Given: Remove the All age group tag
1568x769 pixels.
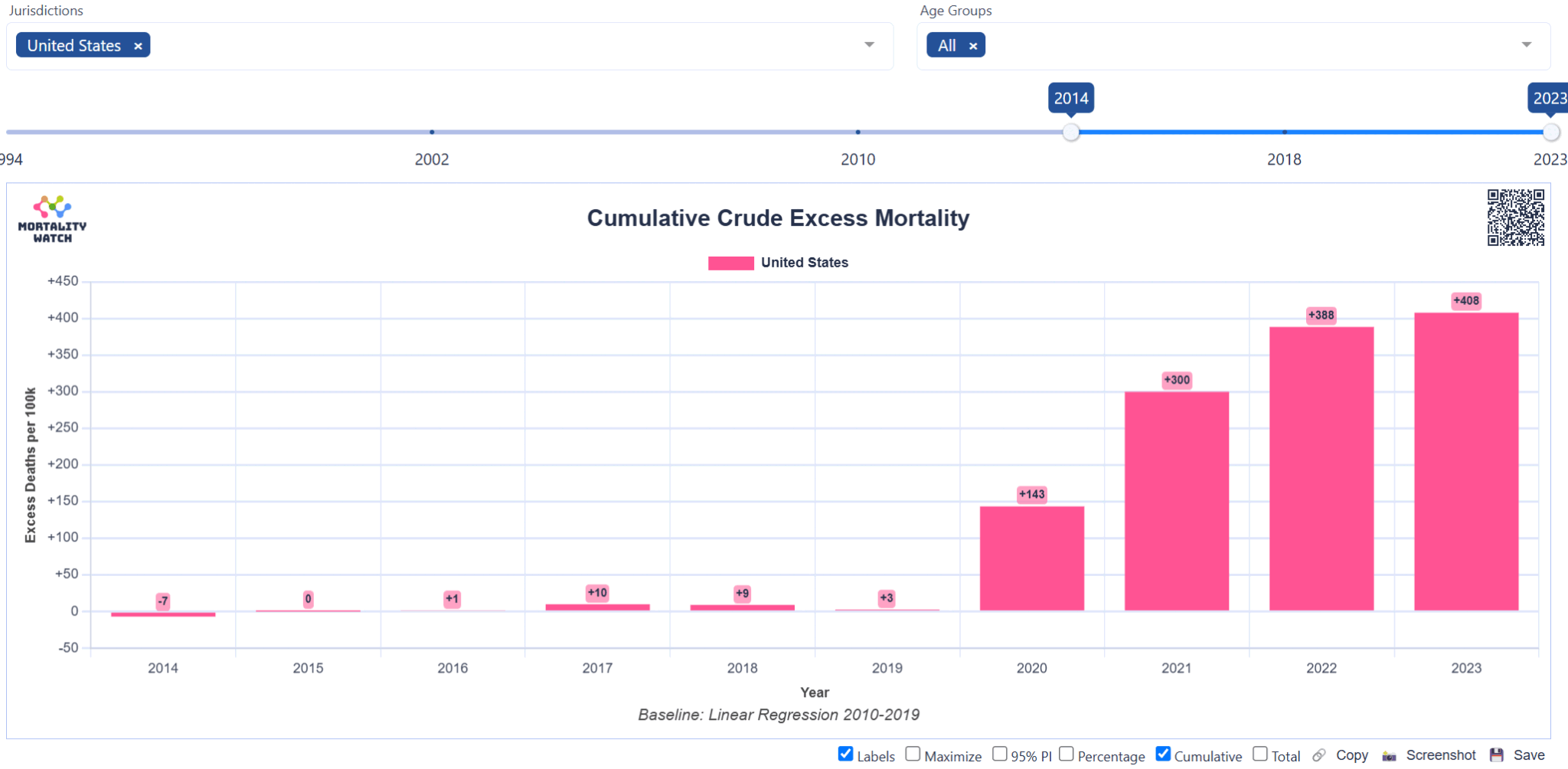Looking at the screenshot, I should point(973,46).
